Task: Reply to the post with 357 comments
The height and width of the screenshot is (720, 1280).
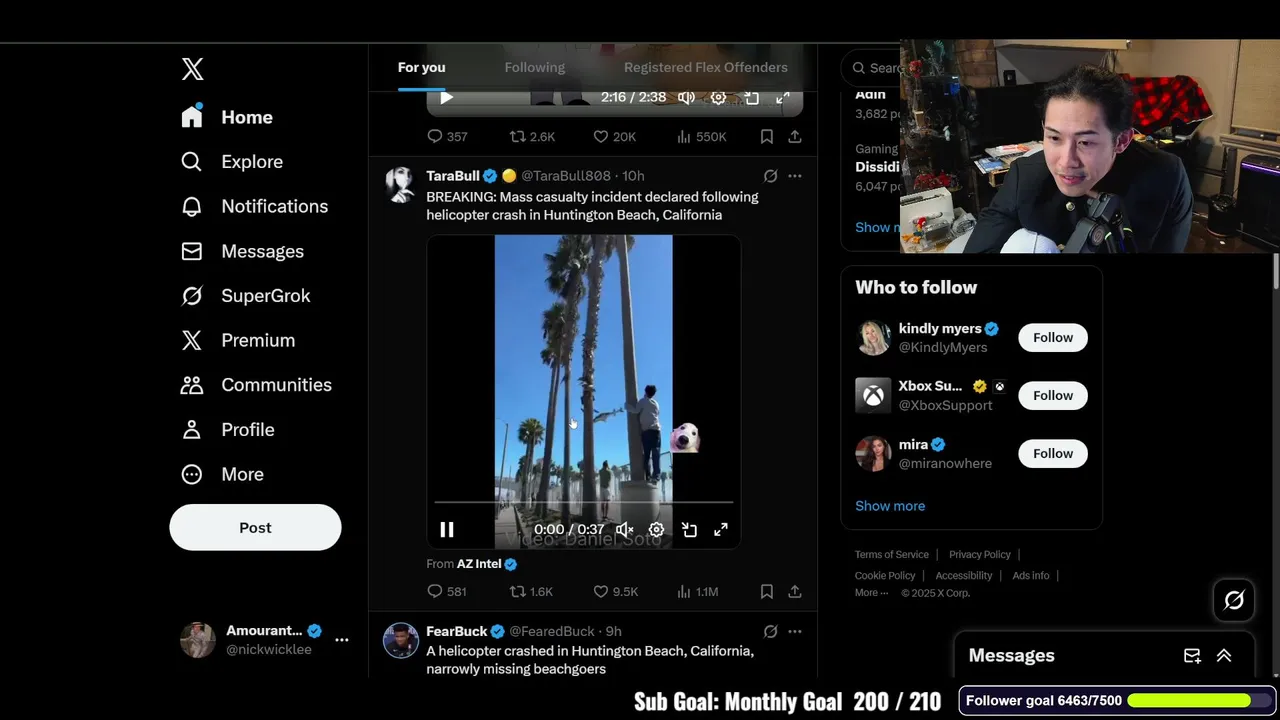Action: (447, 136)
